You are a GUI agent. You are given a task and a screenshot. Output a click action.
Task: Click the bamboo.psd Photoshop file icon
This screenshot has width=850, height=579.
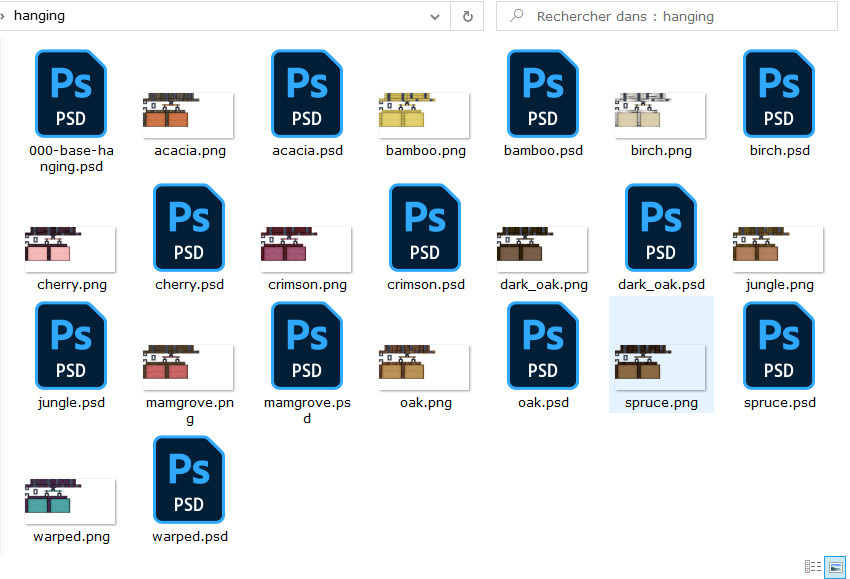[543, 94]
